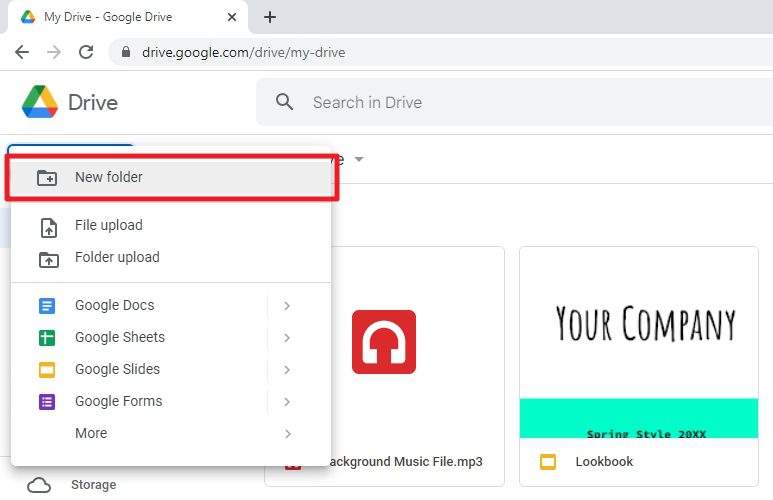Open the Background Music File.mp3 thumbnail
This screenshot has width=773, height=500.
click(384, 342)
